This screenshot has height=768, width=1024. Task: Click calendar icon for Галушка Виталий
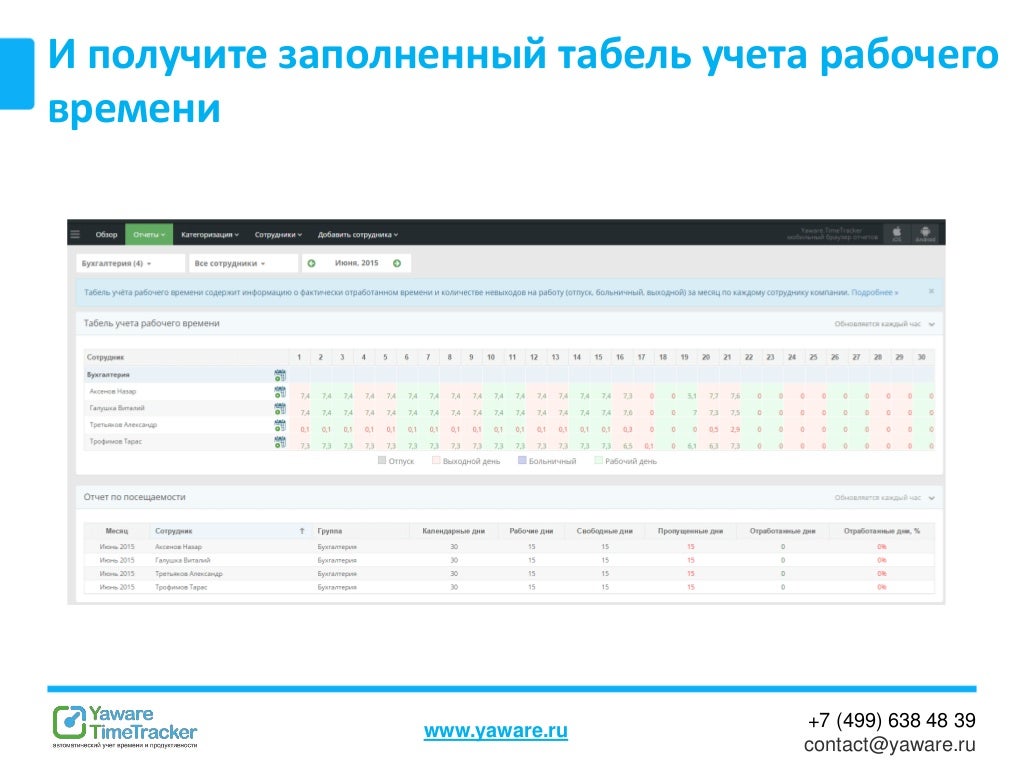[280, 408]
